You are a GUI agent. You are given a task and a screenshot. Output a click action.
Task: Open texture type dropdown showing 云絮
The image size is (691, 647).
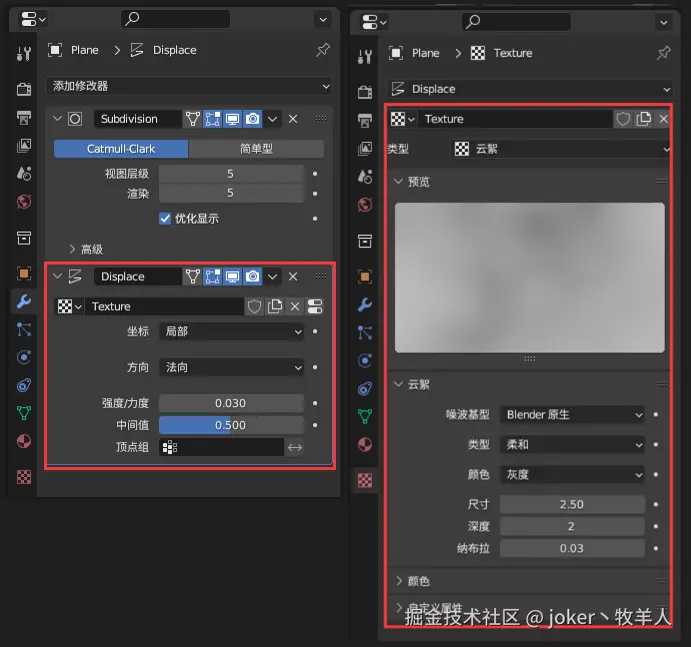[561, 149]
